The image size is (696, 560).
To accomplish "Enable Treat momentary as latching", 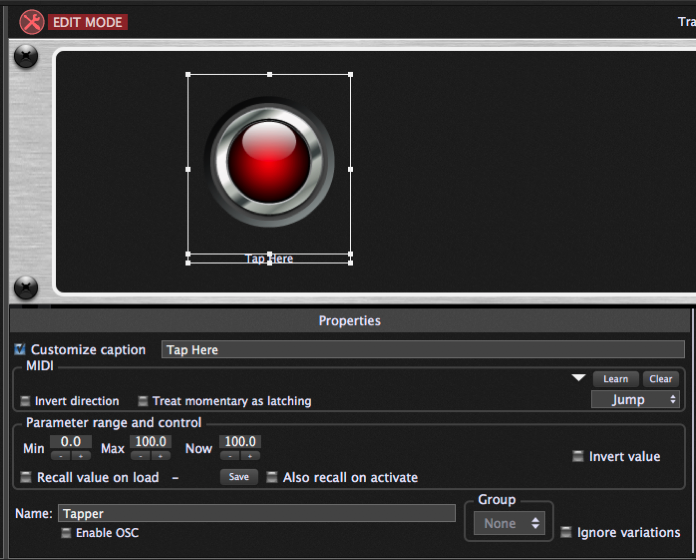I will click(x=142, y=401).
